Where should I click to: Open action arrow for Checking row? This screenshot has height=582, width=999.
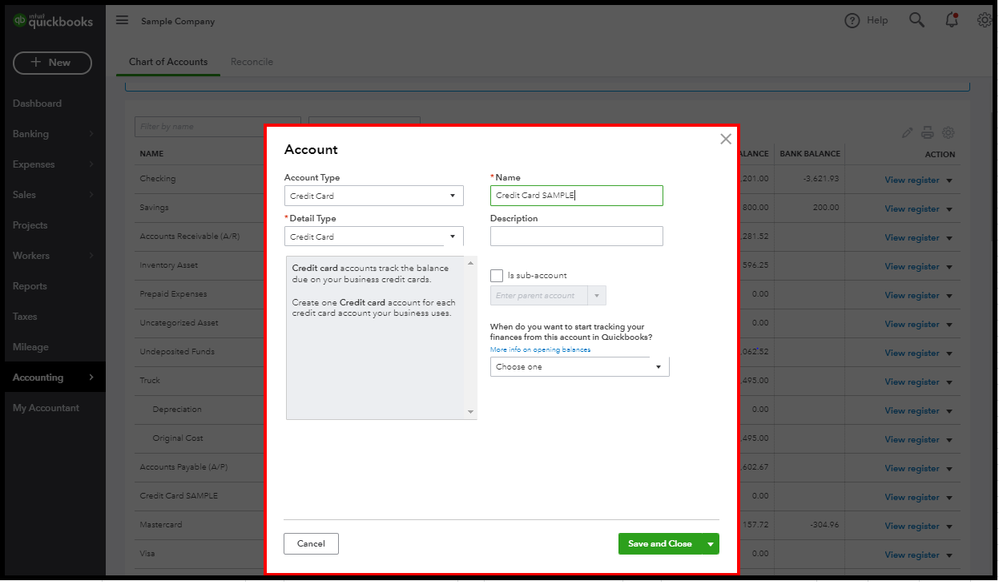click(949, 180)
